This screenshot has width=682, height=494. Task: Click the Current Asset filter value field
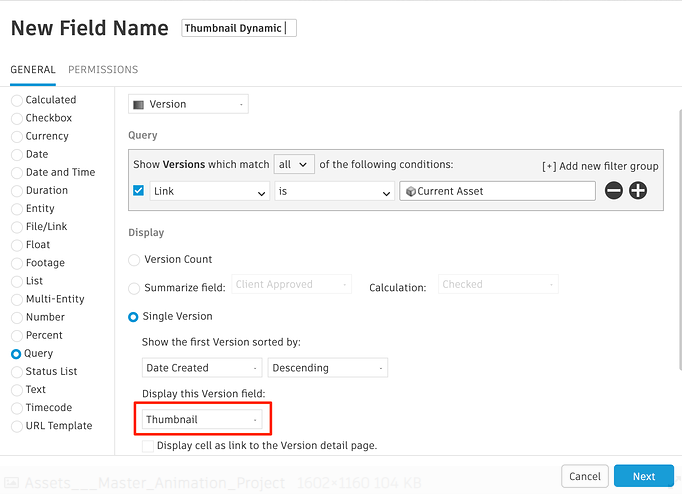tap(498, 191)
